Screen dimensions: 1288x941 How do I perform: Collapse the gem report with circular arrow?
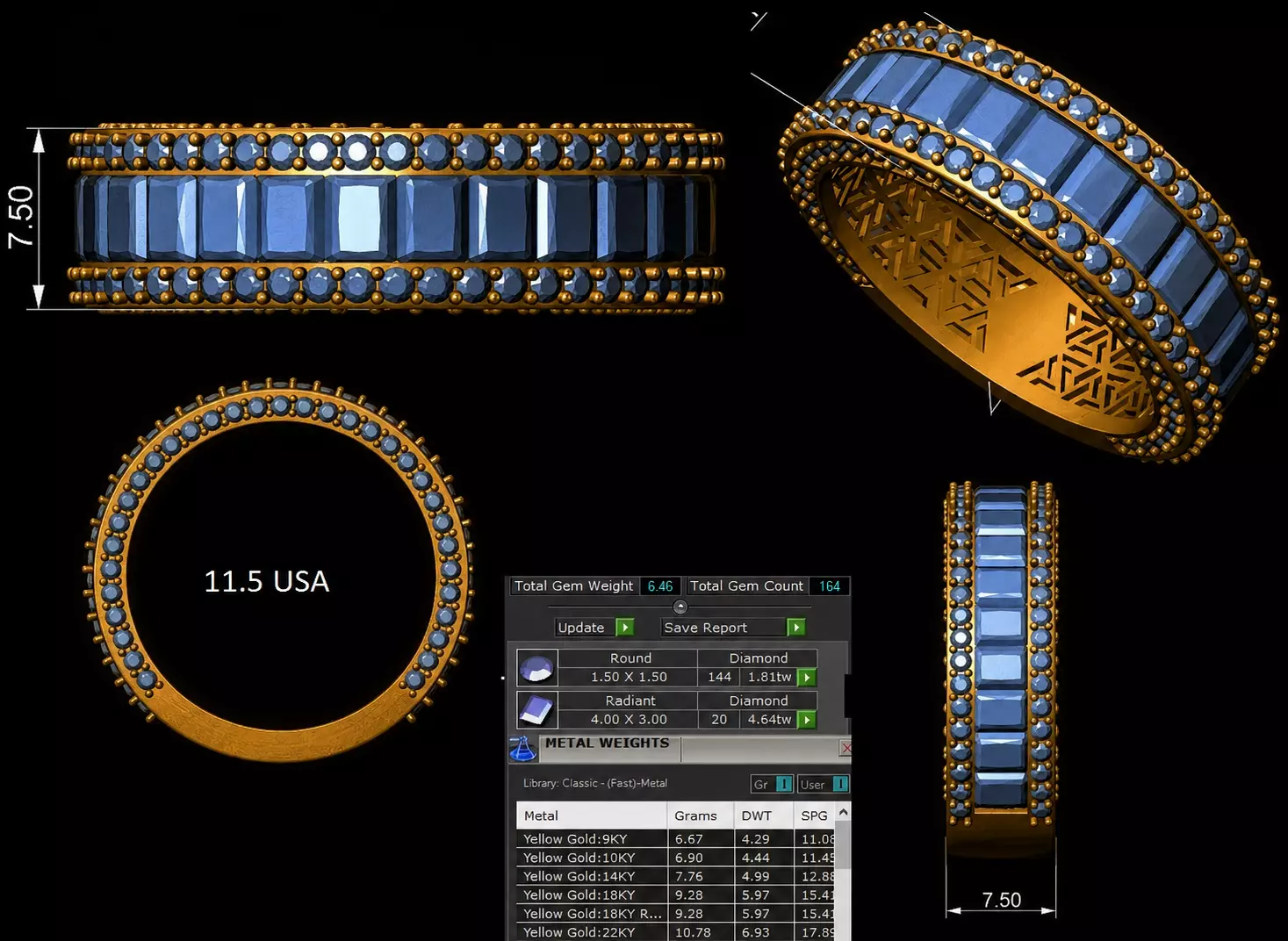(x=680, y=607)
